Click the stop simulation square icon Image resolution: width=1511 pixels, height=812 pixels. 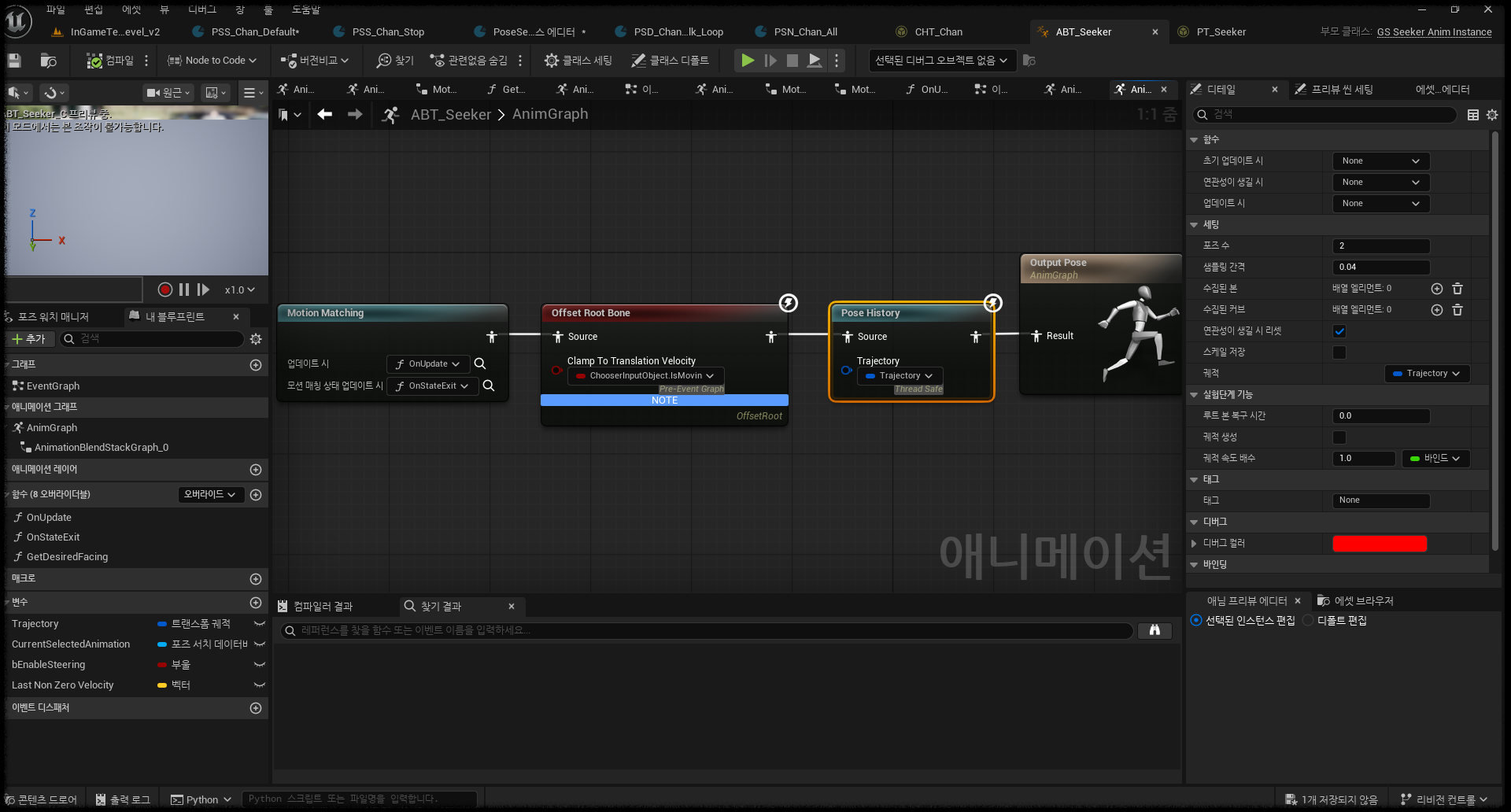[792, 61]
